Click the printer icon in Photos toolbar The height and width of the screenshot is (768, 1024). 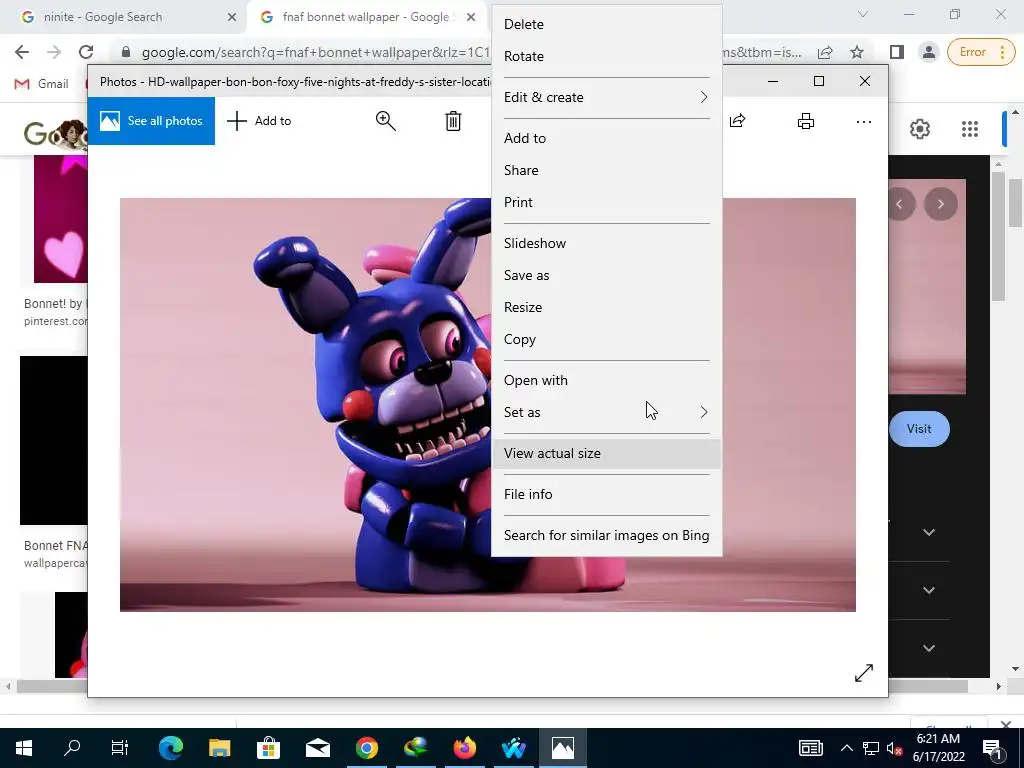tap(806, 121)
